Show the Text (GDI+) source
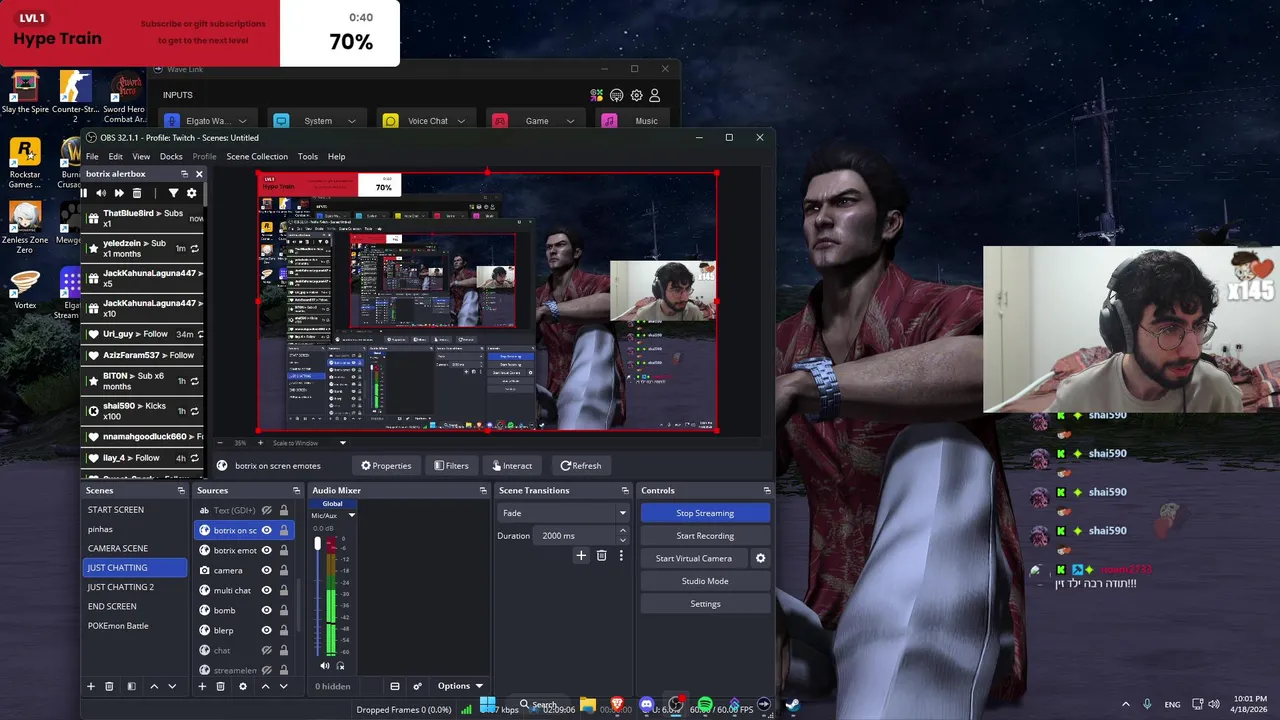The height and width of the screenshot is (720, 1280). [266, 510]
